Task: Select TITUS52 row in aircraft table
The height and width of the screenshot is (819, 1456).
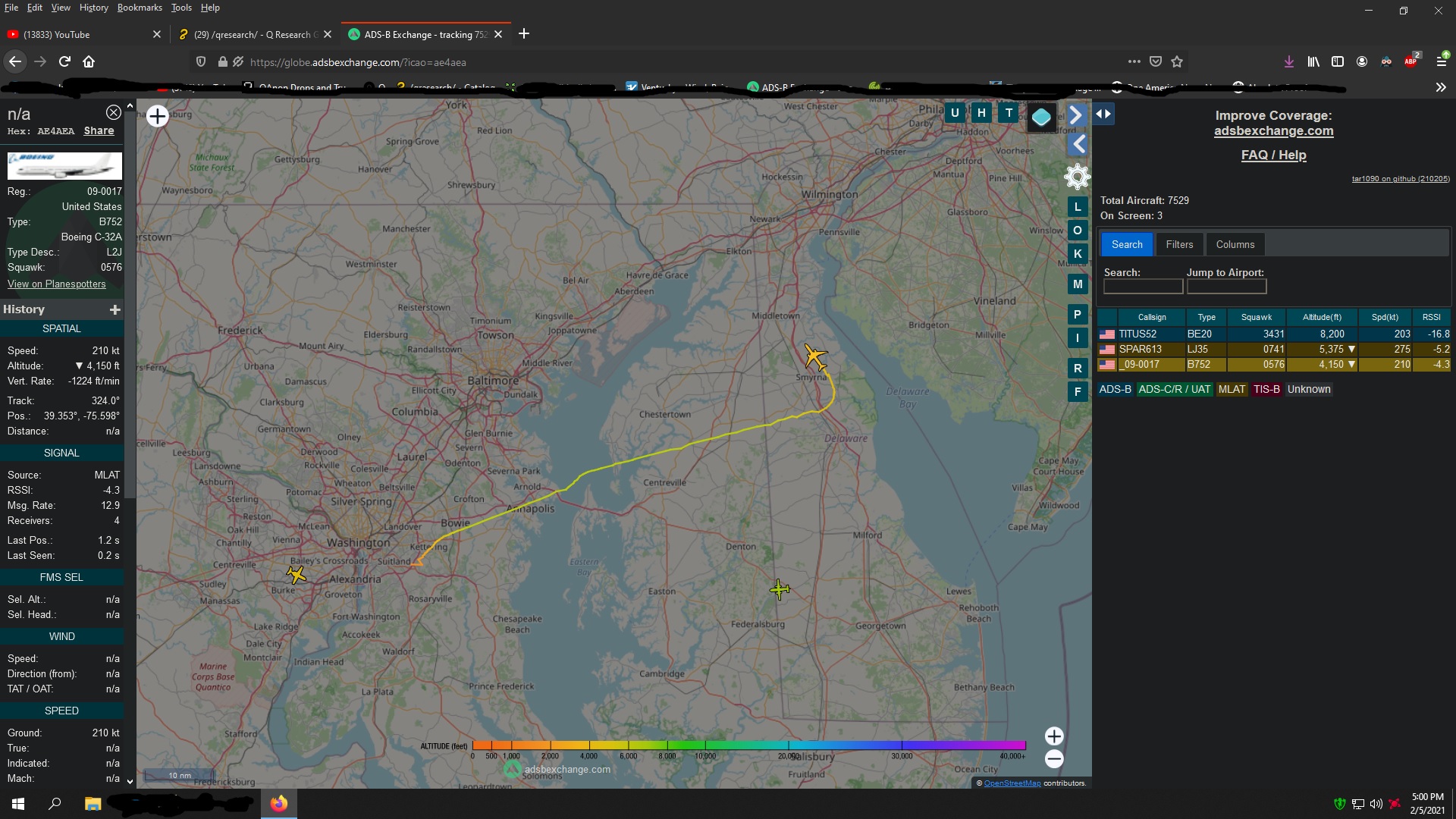Action: coord(1274,334)
